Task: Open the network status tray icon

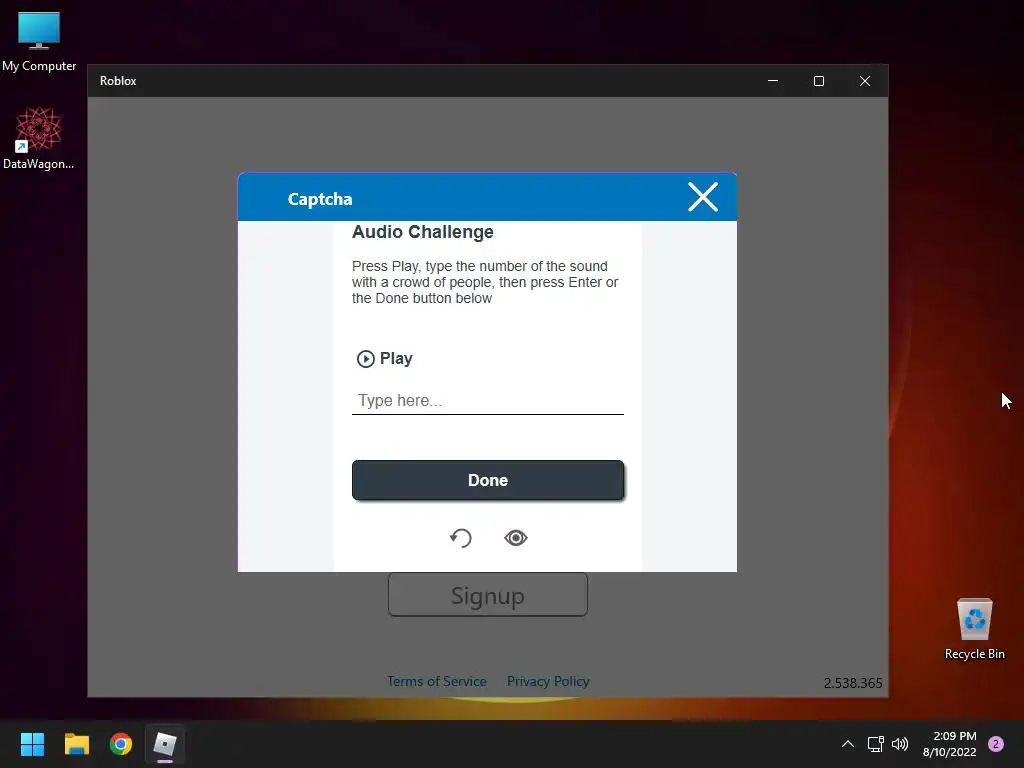Action: 875,744
